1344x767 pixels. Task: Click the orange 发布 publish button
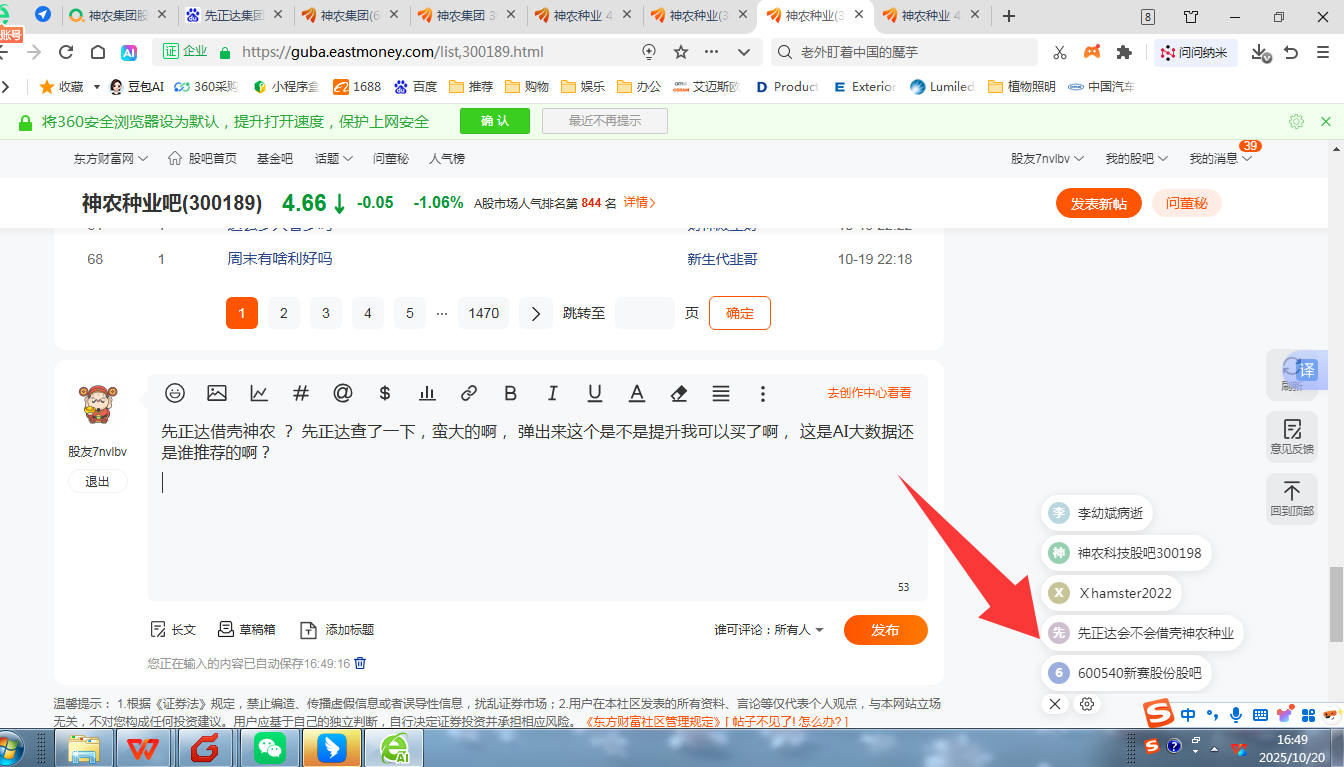885,630
